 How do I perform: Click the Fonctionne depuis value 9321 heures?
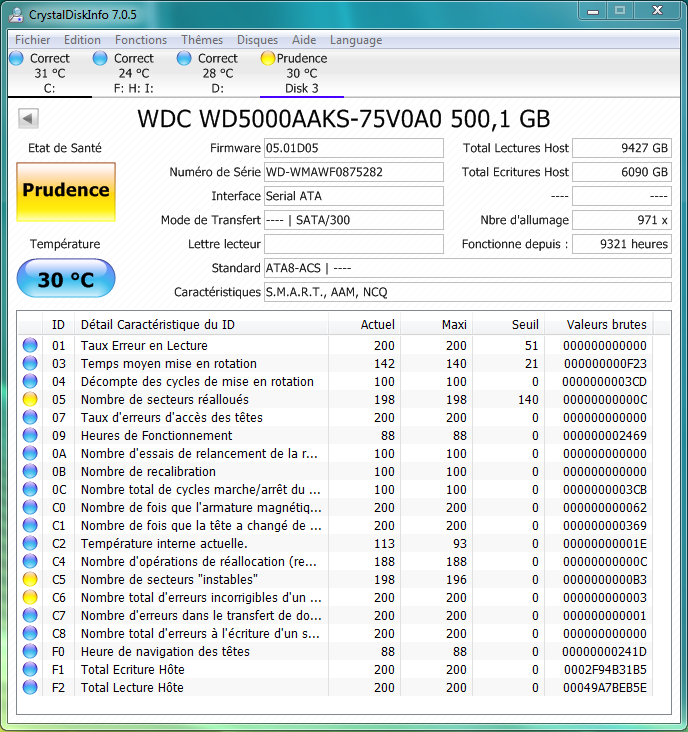622,244
